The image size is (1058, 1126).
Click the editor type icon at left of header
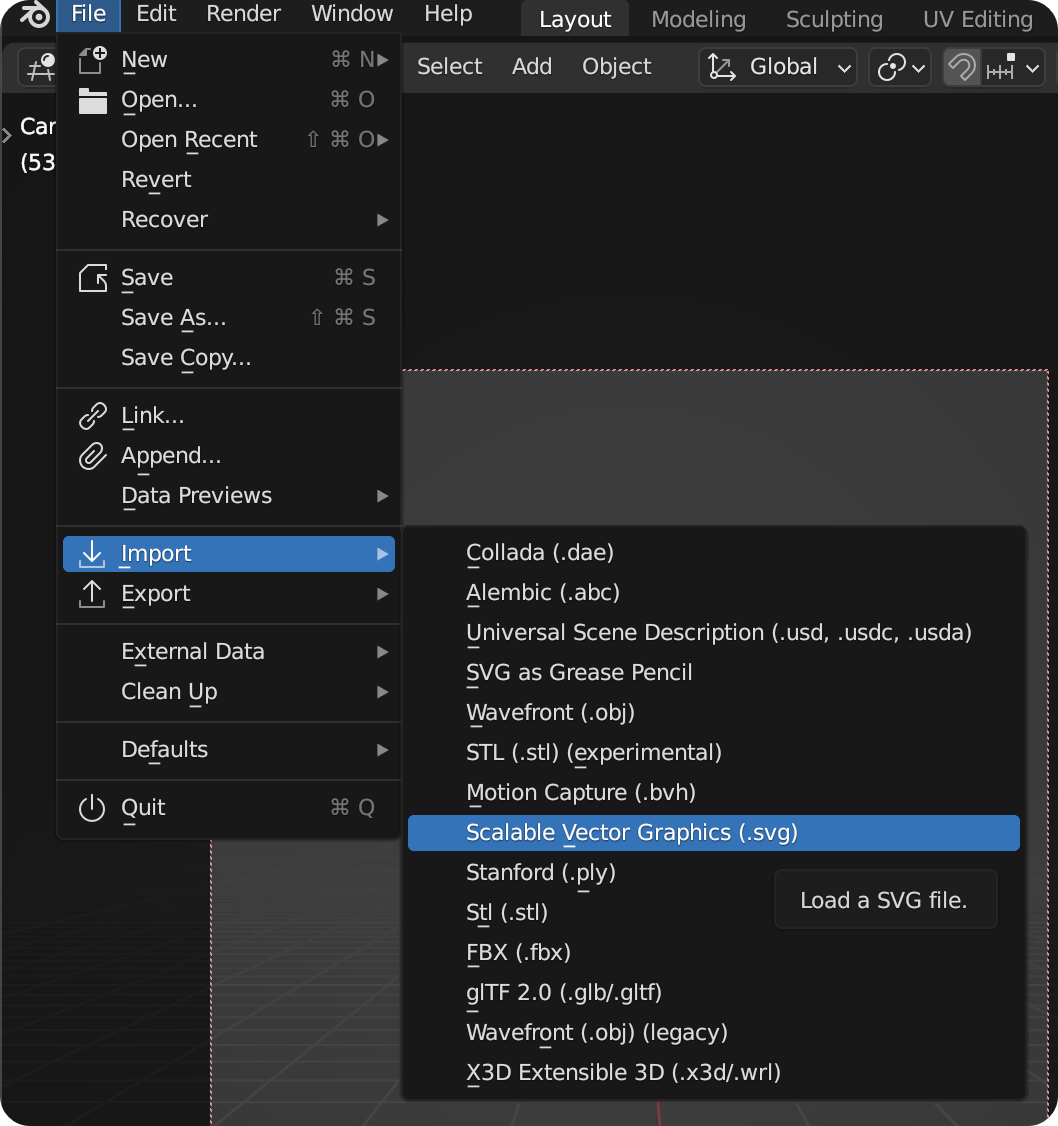pos(40,68)
